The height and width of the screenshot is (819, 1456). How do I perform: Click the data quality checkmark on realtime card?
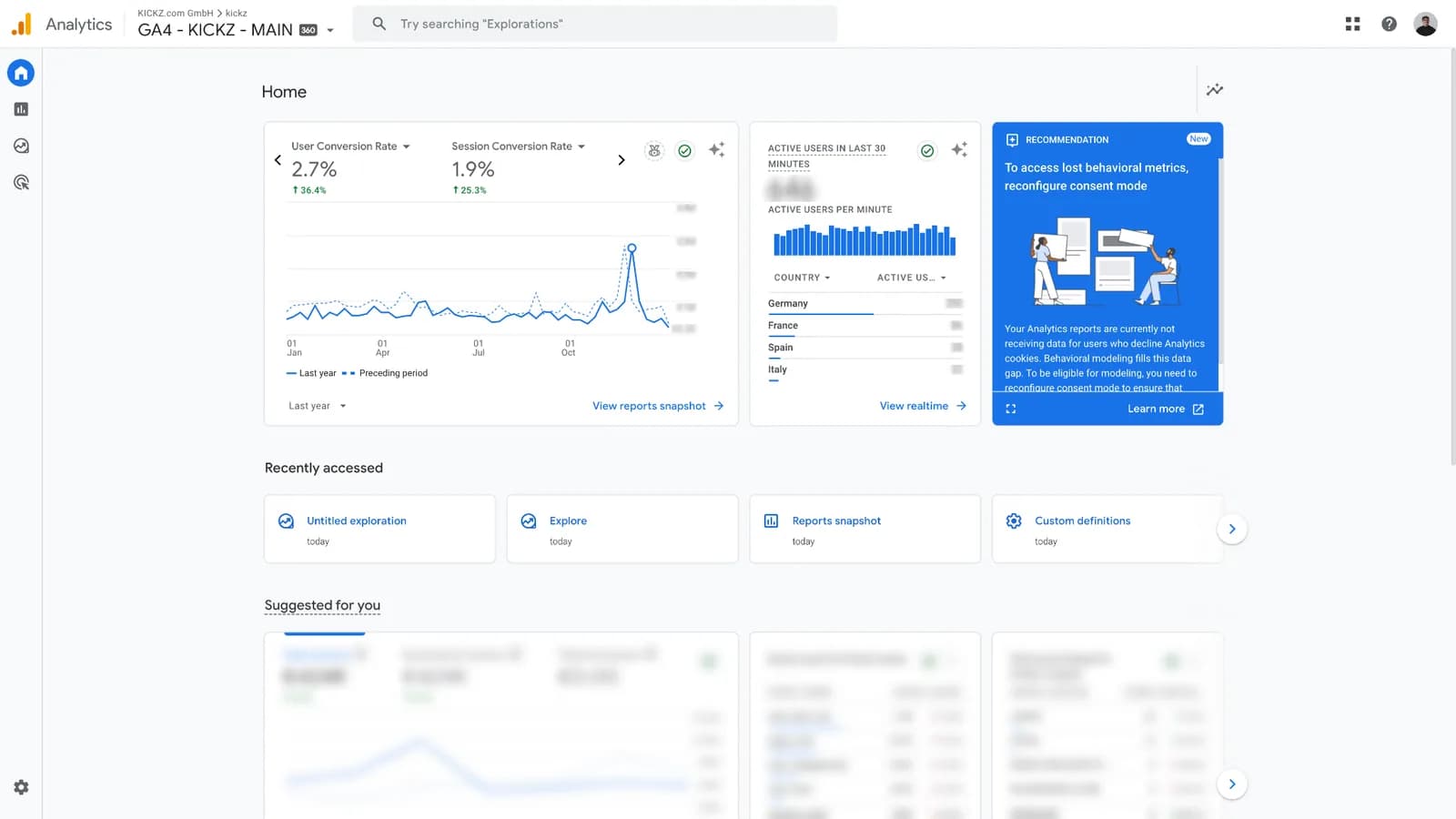[926, 150]
